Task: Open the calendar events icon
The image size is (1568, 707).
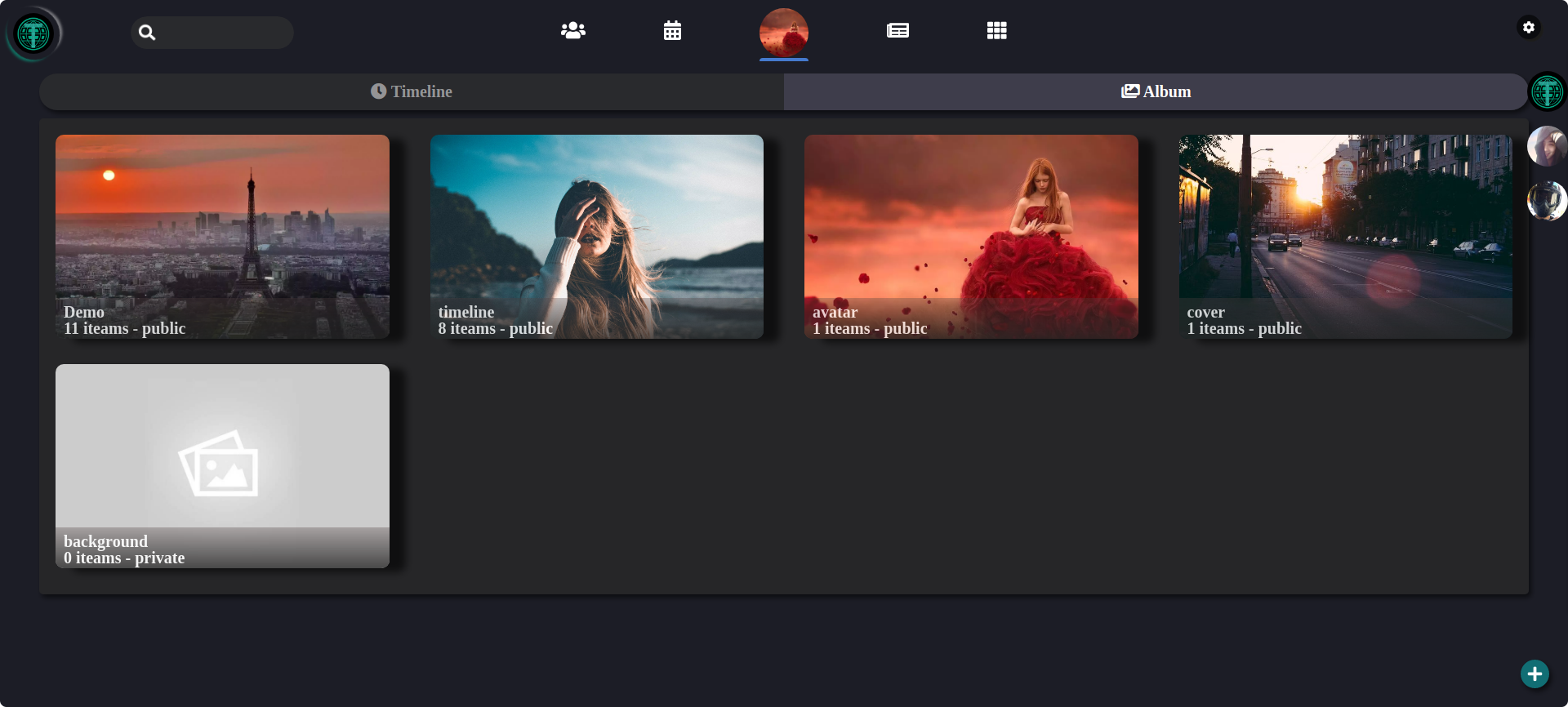Action: pyautogui.click(x=672, y=31)
